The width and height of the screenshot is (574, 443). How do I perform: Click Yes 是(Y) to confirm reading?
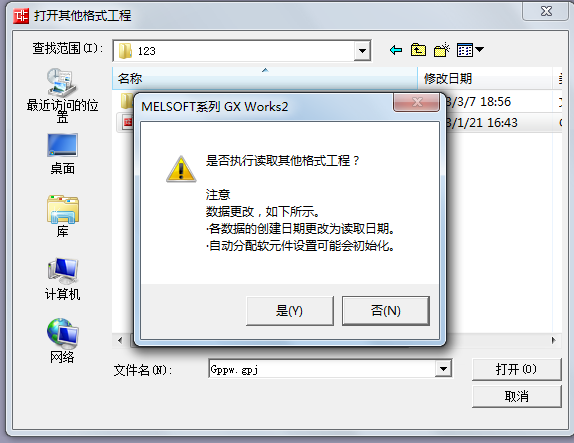[x=290, y=311]
